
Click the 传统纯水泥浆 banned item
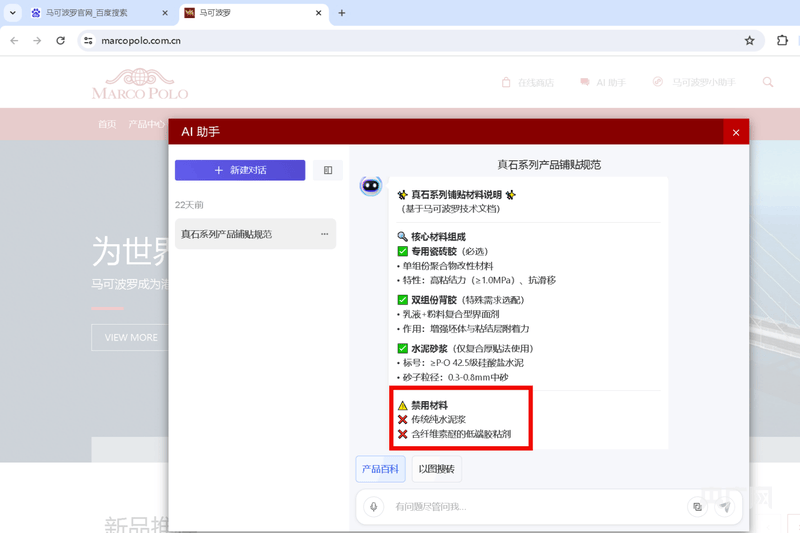[x=431, y=420]
